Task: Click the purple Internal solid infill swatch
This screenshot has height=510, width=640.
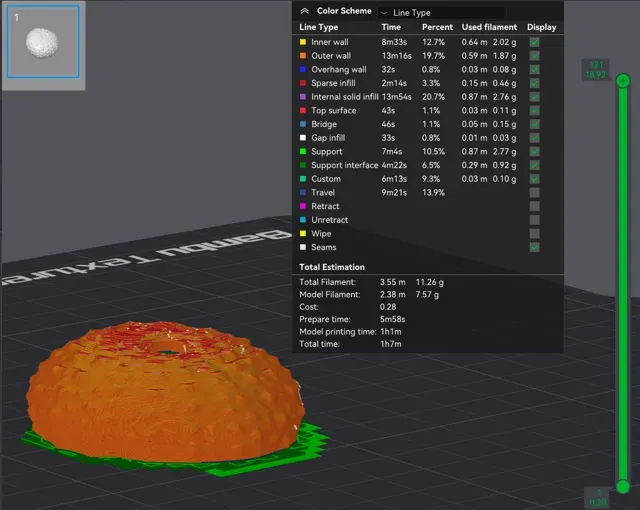Action: 303,97
